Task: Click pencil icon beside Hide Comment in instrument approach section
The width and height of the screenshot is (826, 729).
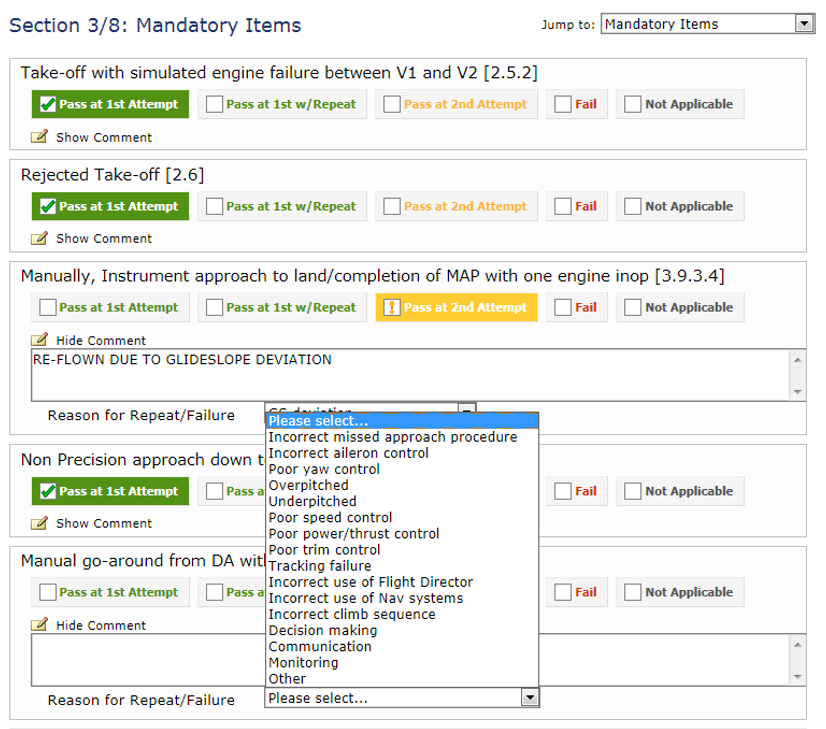Action: 39,340
